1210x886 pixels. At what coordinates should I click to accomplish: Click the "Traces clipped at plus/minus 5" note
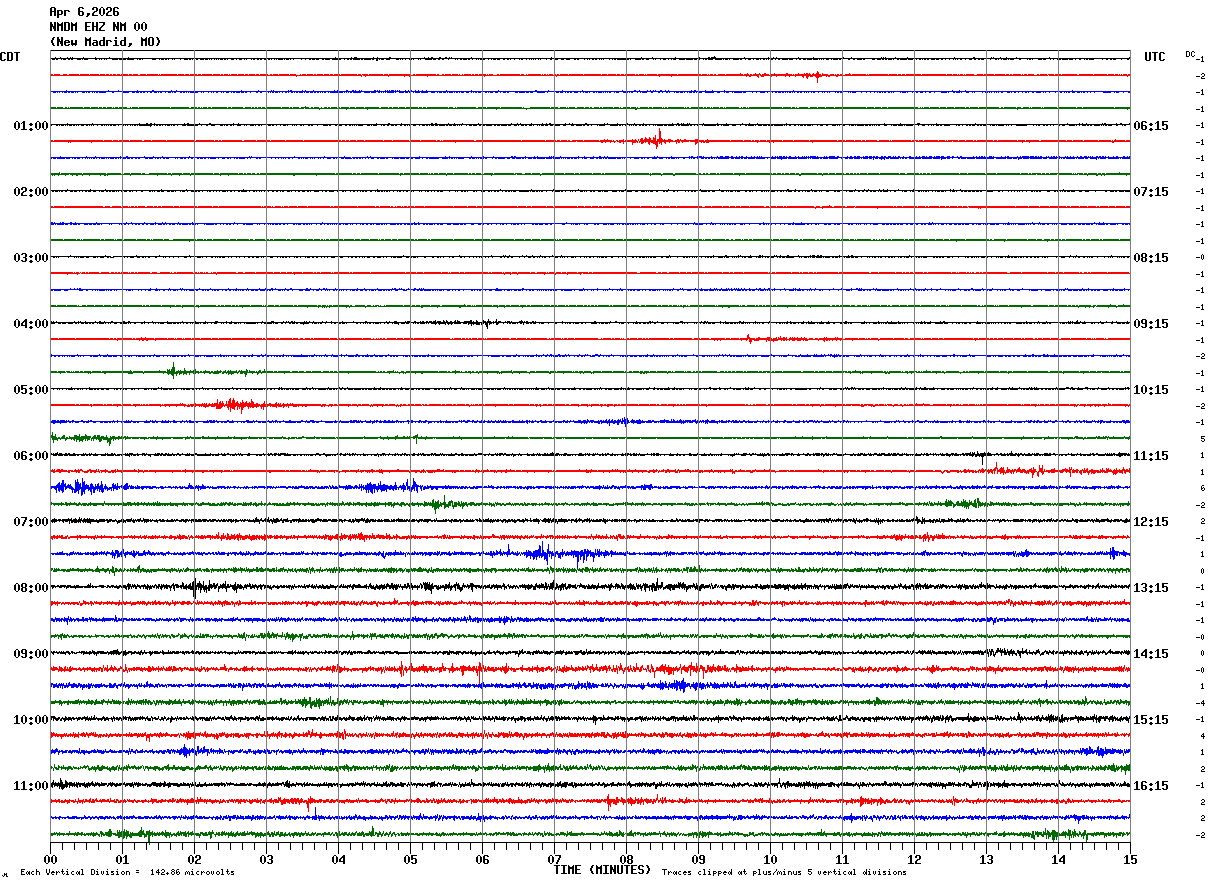[784, 873]
